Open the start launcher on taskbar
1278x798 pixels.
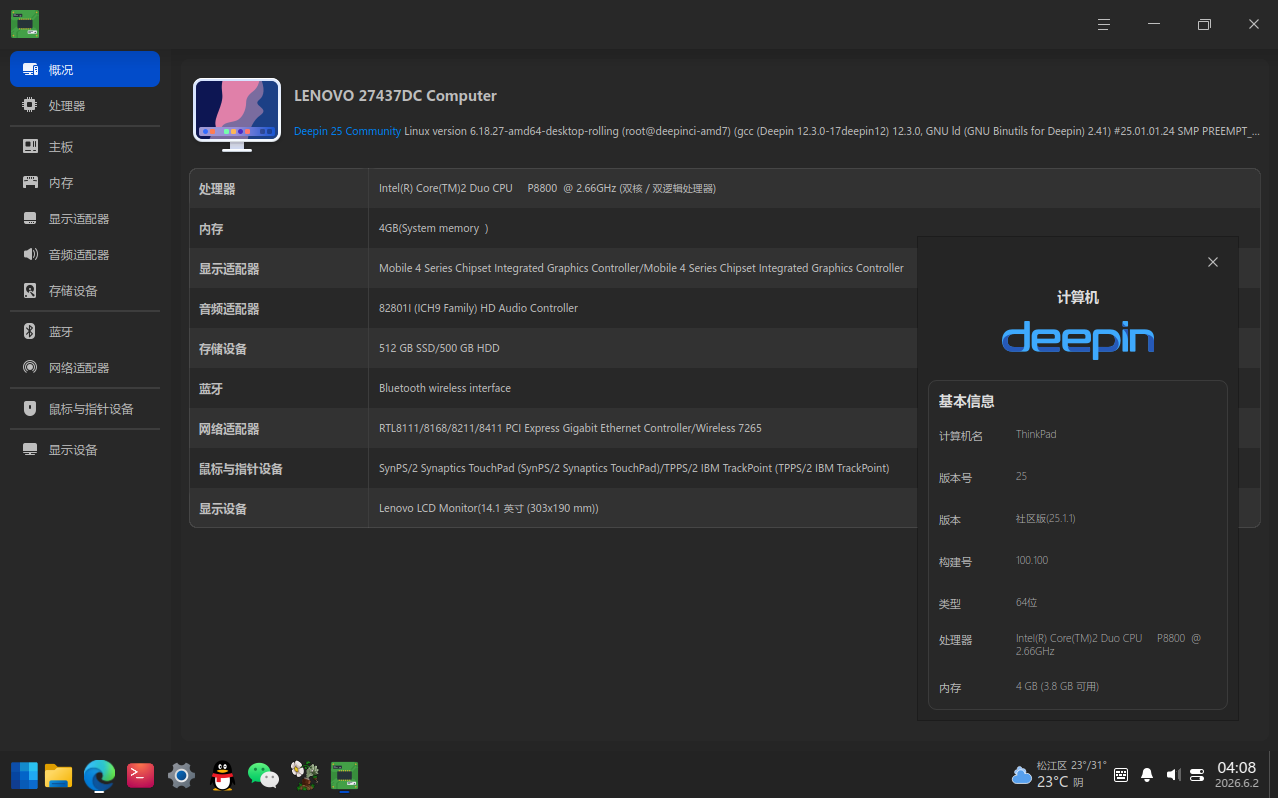pyautogui.click(x=24, y=775)
